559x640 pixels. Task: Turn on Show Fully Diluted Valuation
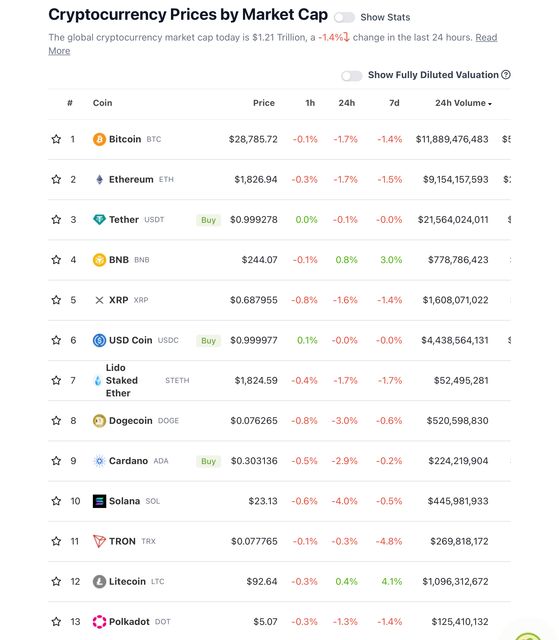click(x=352, y=76)
